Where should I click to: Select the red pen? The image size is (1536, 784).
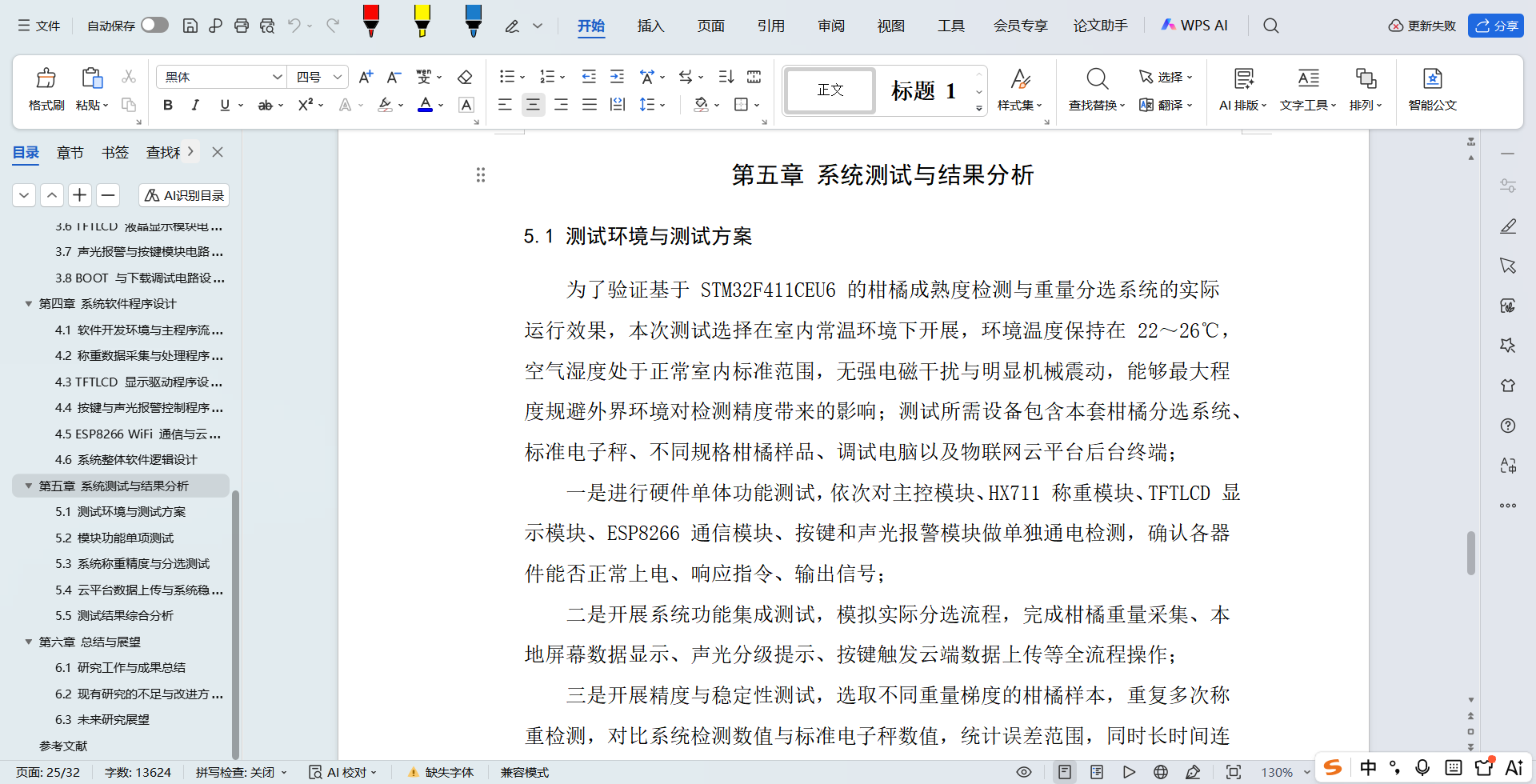[370, 21]
